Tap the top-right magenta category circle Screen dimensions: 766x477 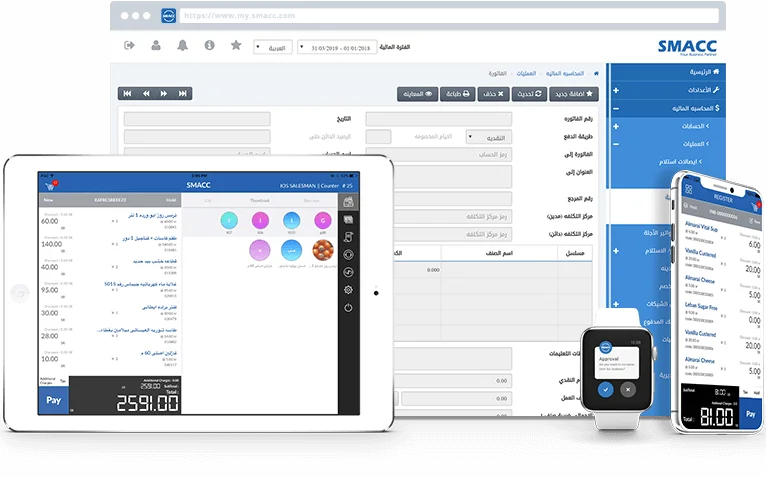323,220
